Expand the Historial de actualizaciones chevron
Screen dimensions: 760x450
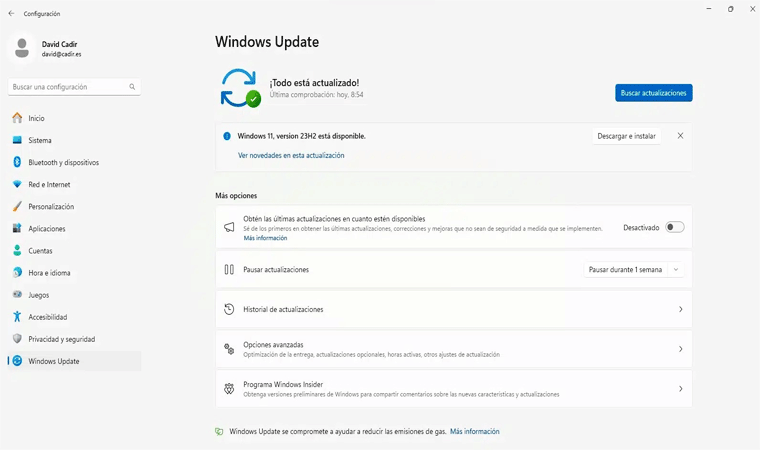coord(681,309)
